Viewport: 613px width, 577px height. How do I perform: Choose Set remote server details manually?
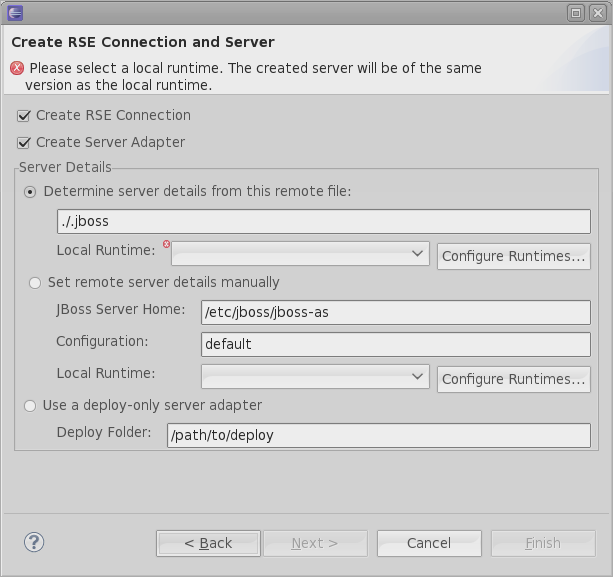36,283
